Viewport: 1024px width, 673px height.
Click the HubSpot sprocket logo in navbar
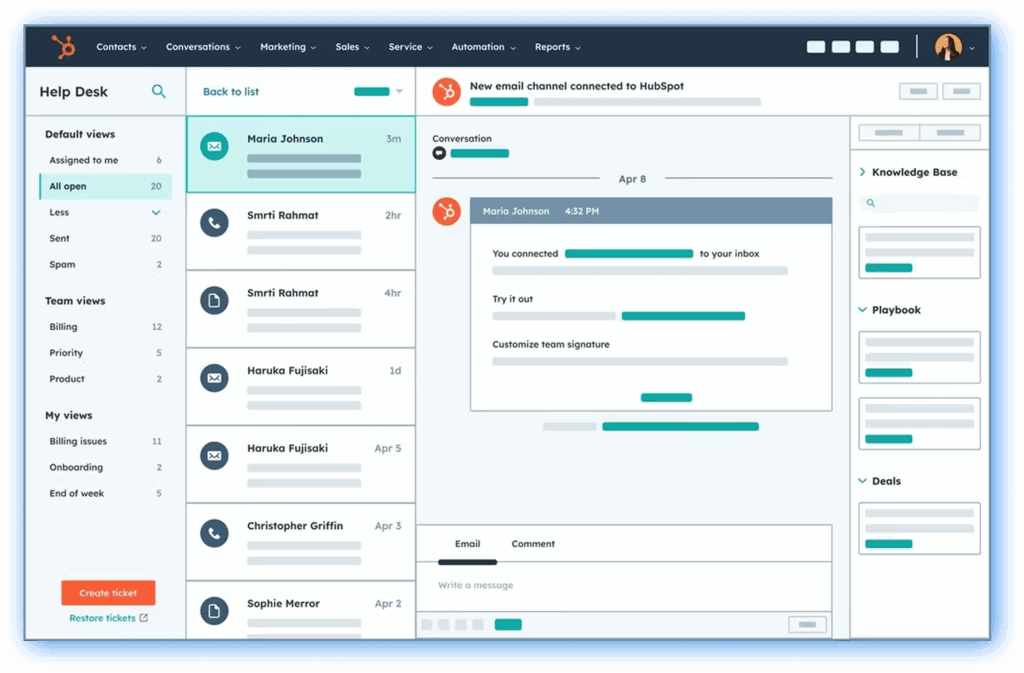[64, 47]
